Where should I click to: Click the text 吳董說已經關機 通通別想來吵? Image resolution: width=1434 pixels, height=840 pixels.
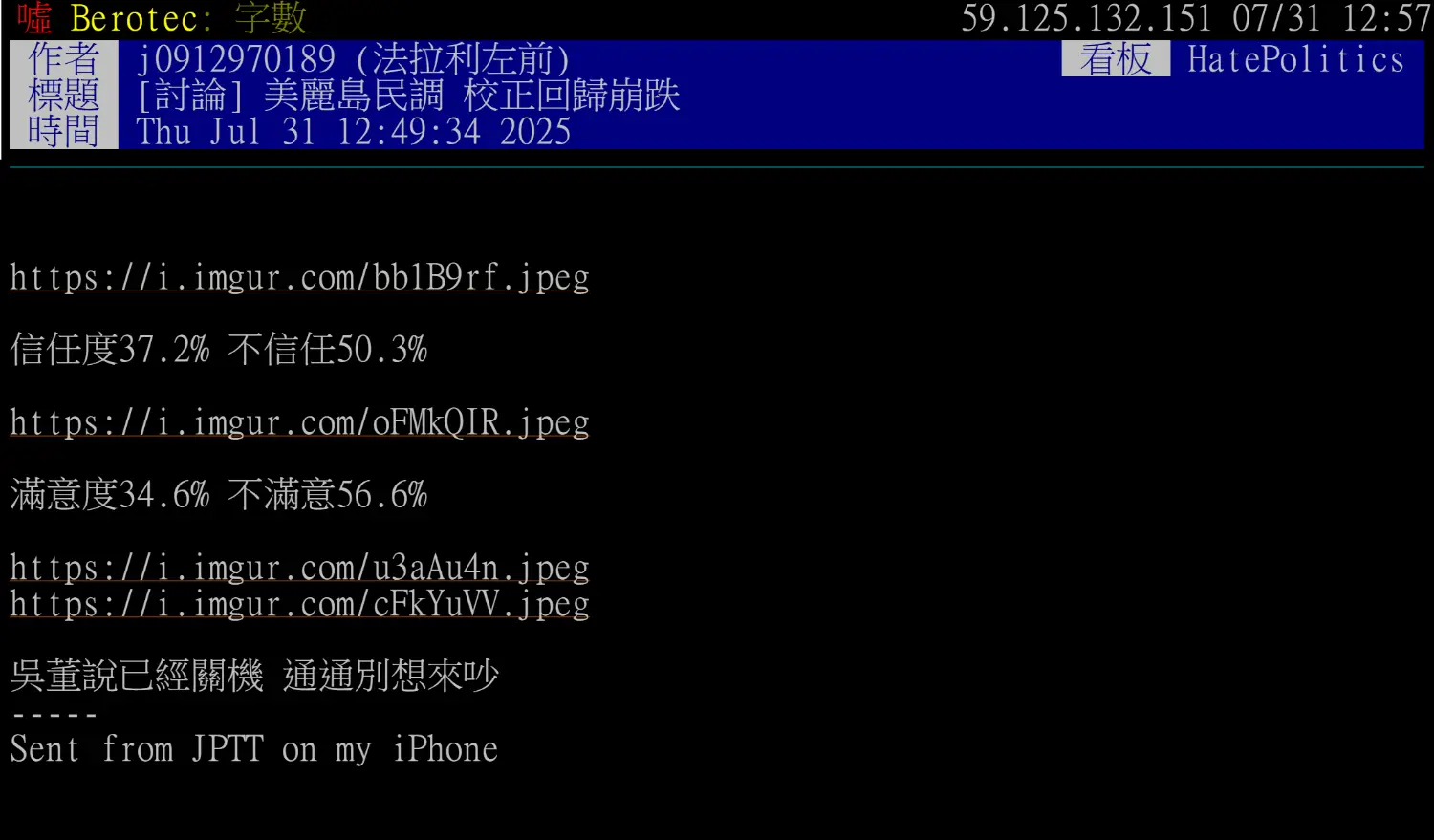[254, 677]
